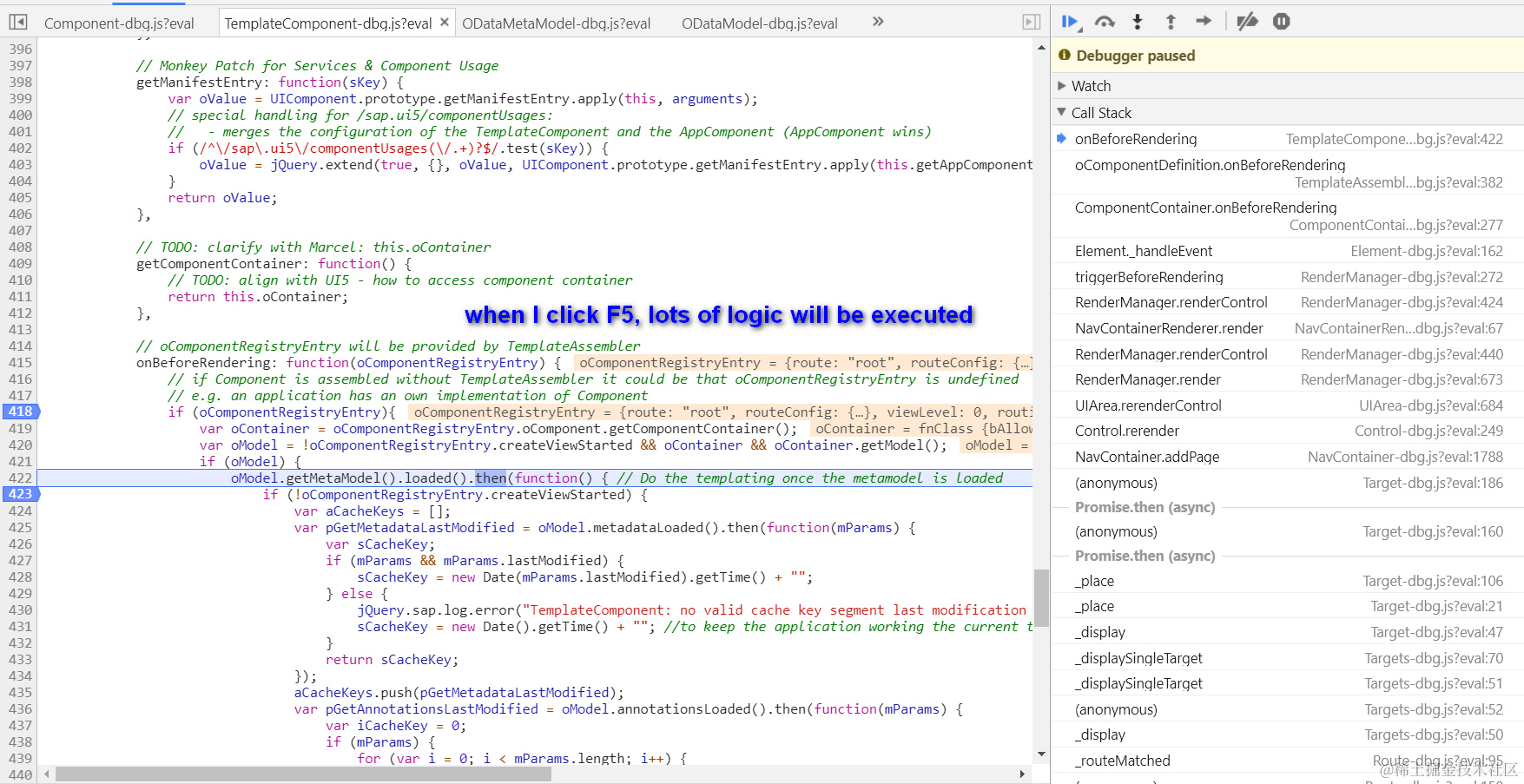Viewport: 1524px width, 784px height.
Task: Select UIArea.rerenderControl stack frame
Action: [x=1287, y=405]
